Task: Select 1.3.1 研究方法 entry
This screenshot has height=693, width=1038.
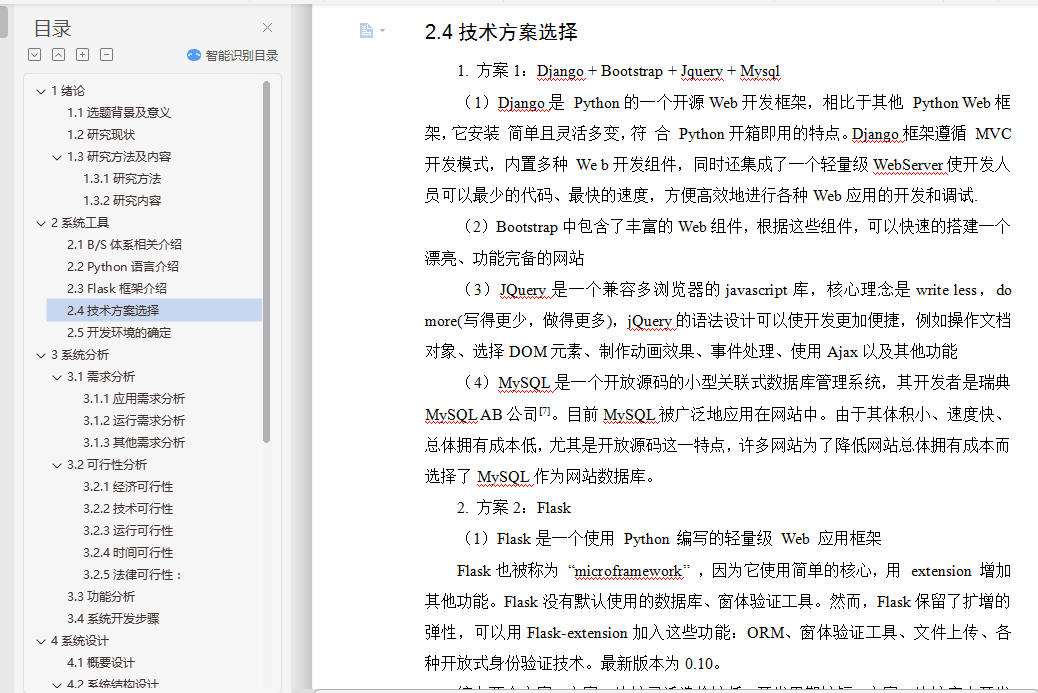Action: [122, 179]
